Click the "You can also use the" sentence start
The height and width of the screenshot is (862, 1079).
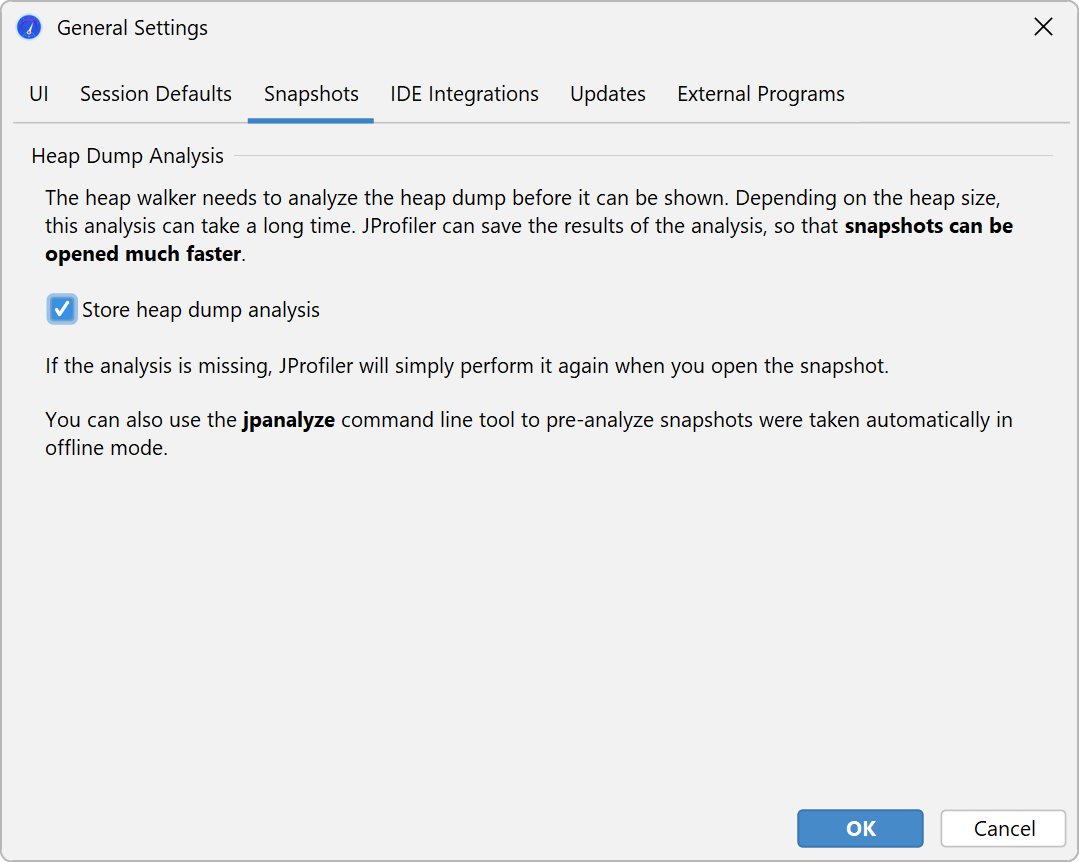[x=142, y=420]
